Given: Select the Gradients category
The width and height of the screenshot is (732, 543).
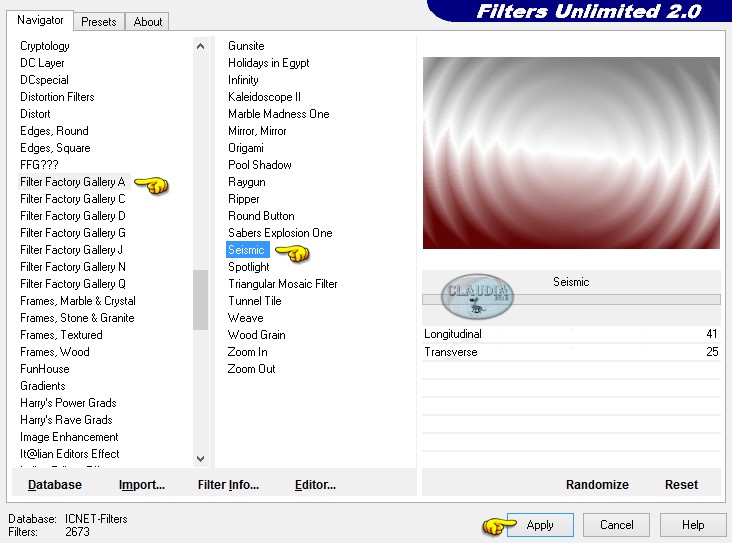Looking at the screenshot, I should coord(42,386).
